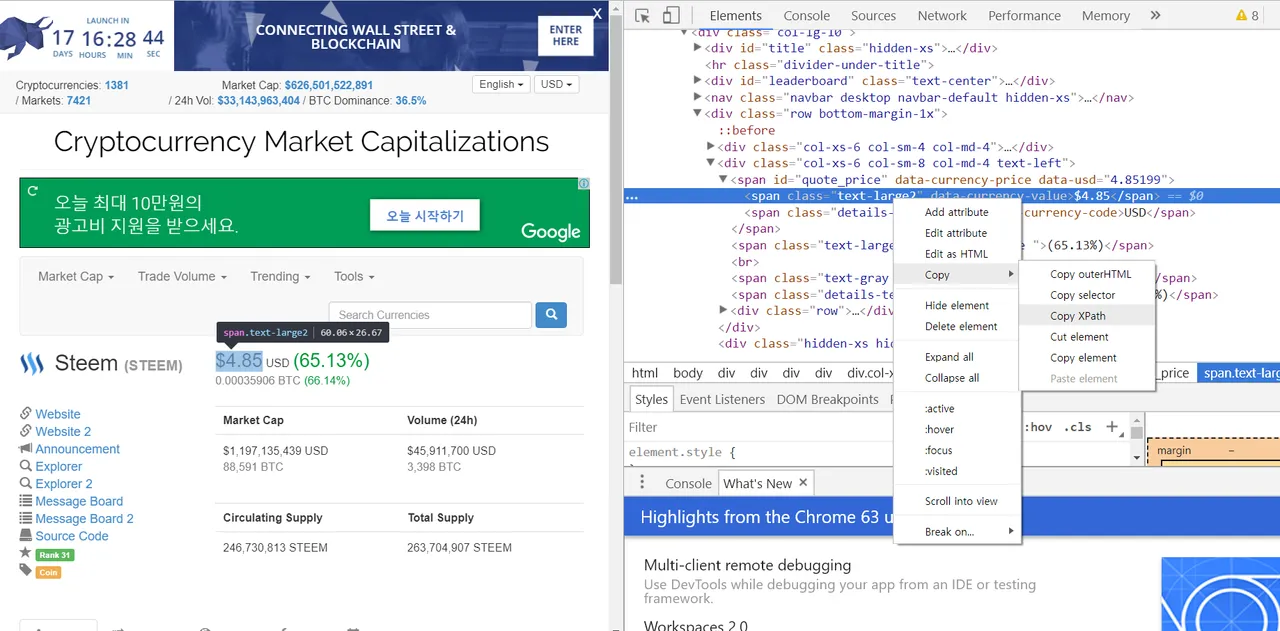Image resolution: width=1280 pixels, height=631 pixels.
Task: Select Expand all in context menu
Action: [957, 357]
